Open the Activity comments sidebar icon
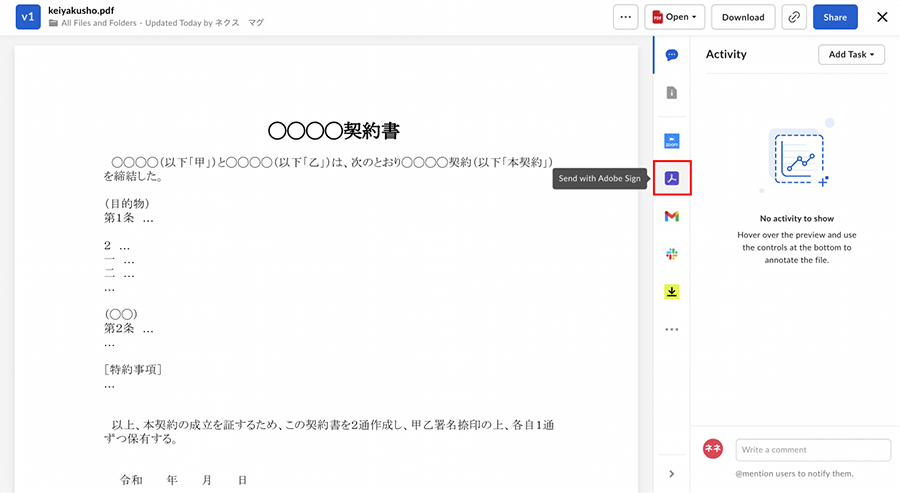Image resolution: width=900 pixels, height=493 pixels. point(672,55)
